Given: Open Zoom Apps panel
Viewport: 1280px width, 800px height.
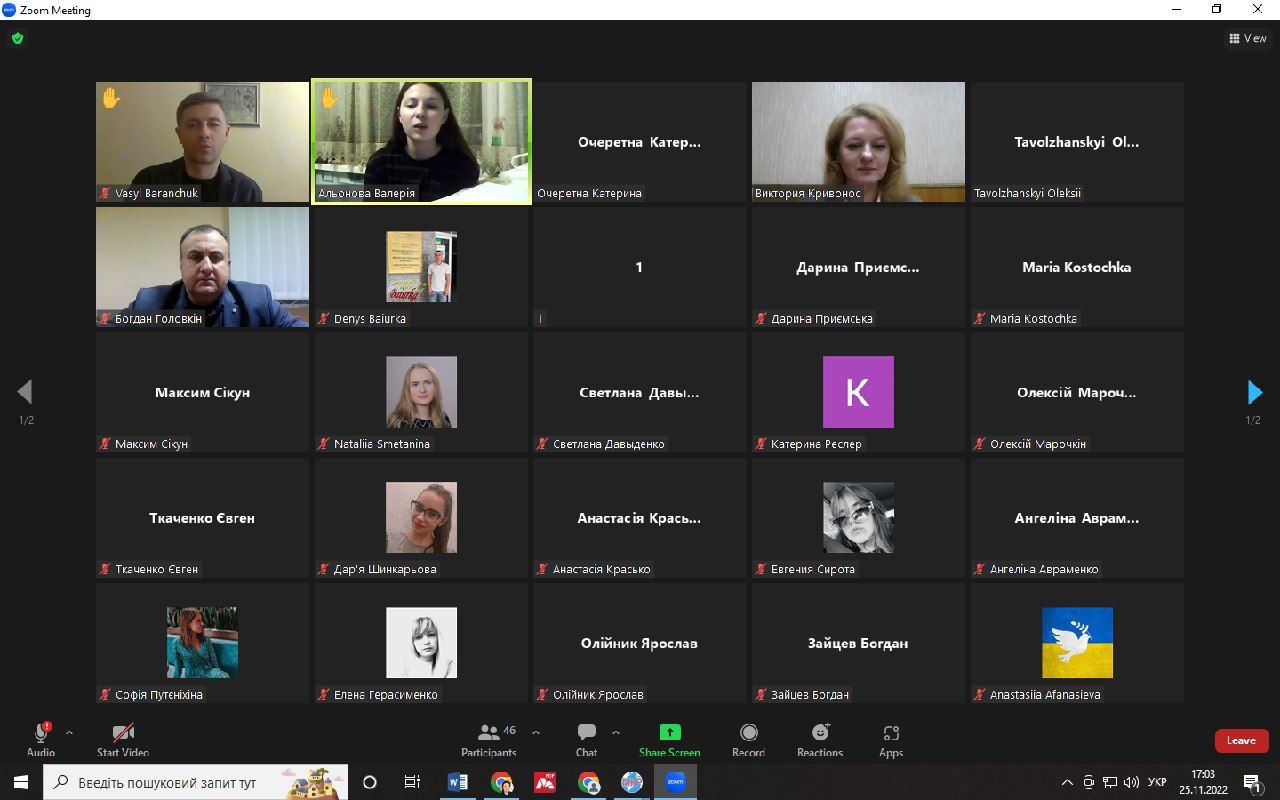Looking at the screenshot, I should coord(891,739).
